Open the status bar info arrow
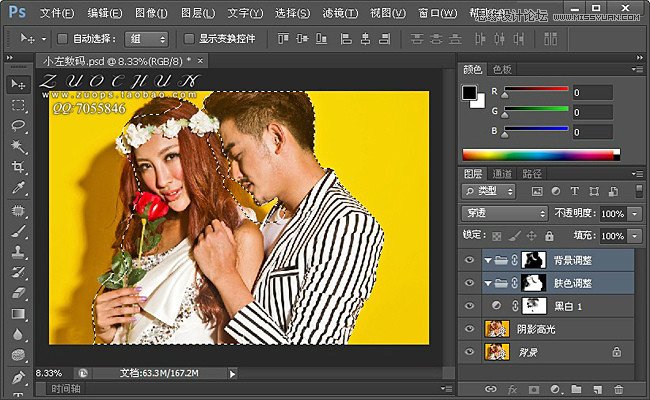650x400 pixels. click(x=232, y=374)
